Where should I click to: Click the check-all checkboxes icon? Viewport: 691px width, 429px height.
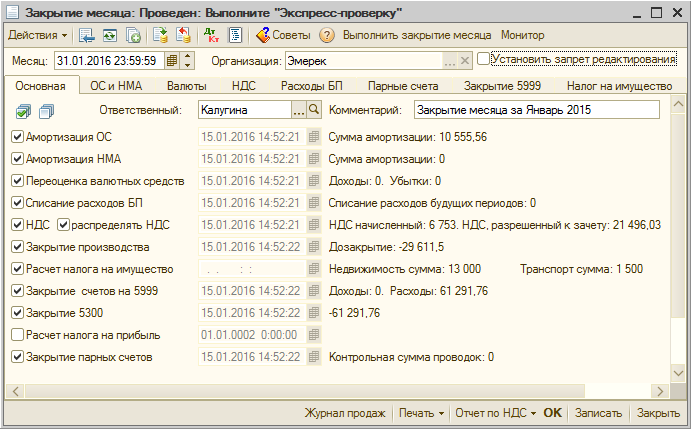click(25, 110)
